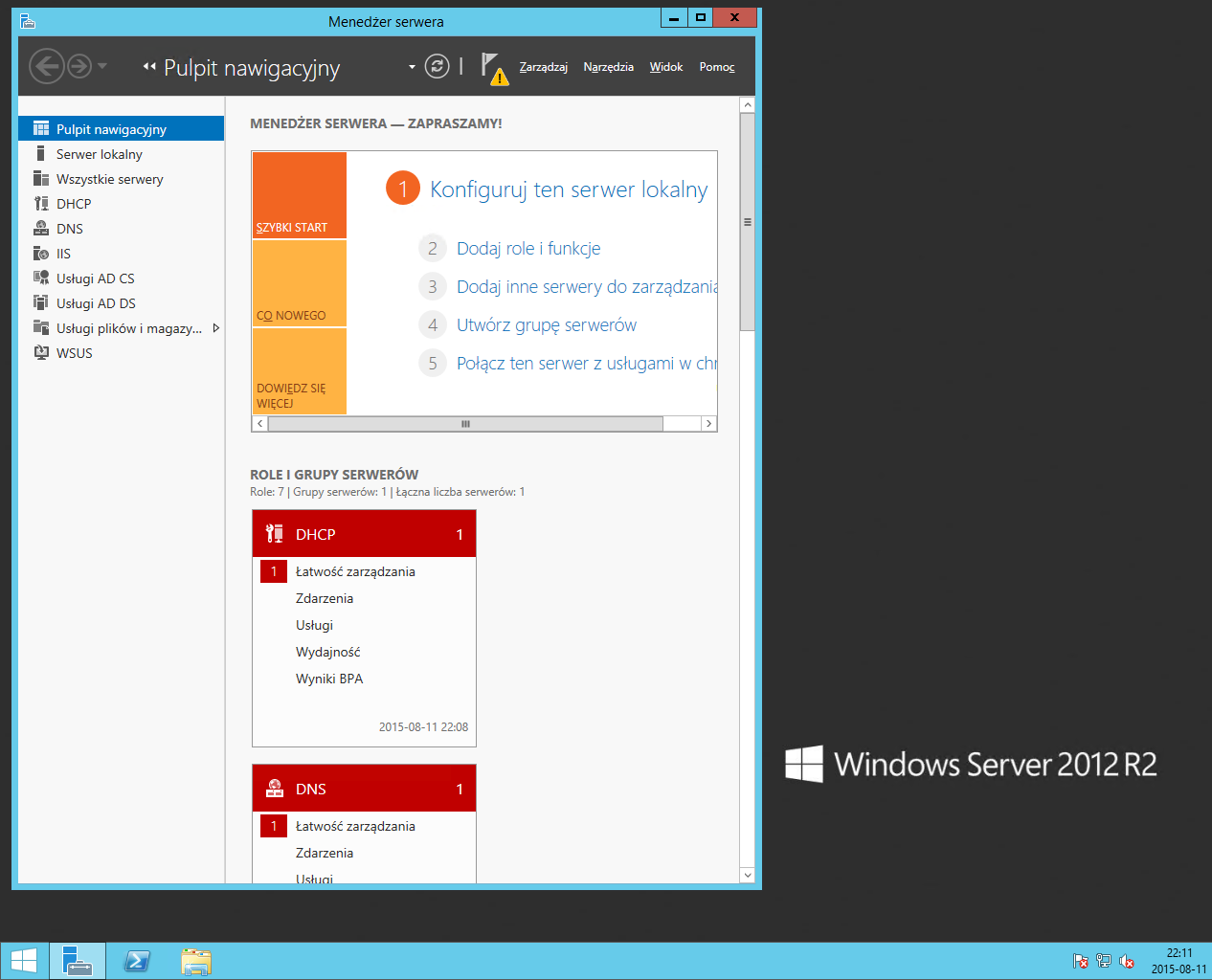Open IIS from the sidebar
This screenshot has height=980, width=1212.
(x=63, y=254)
